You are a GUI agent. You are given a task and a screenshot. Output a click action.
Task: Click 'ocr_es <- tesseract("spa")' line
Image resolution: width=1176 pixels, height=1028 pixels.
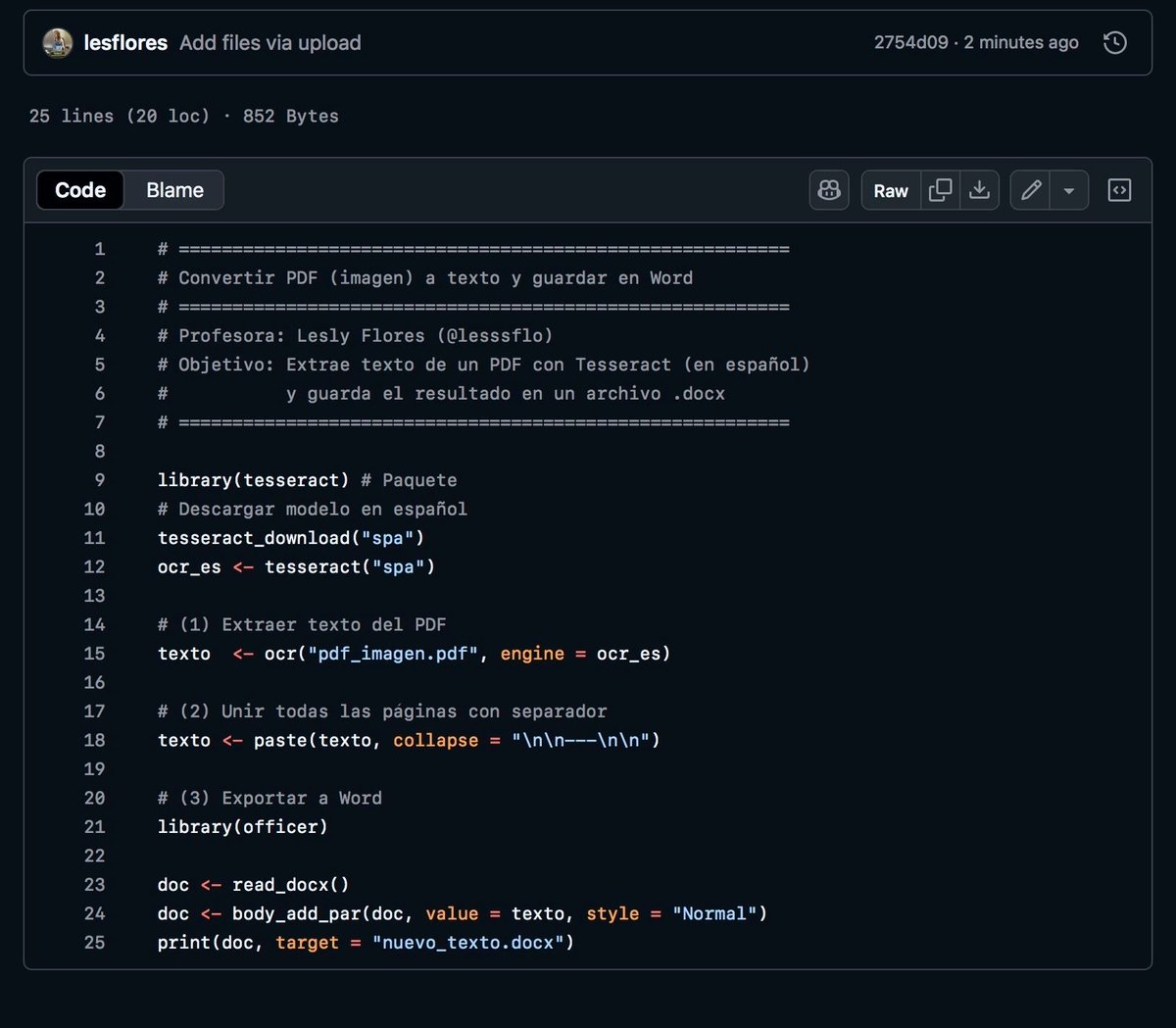(296, 566)
